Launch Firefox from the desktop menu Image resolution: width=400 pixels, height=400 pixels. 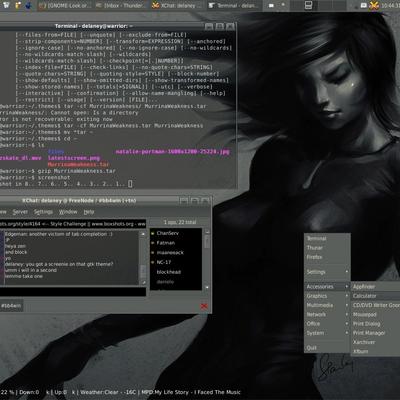coord(327,257)
